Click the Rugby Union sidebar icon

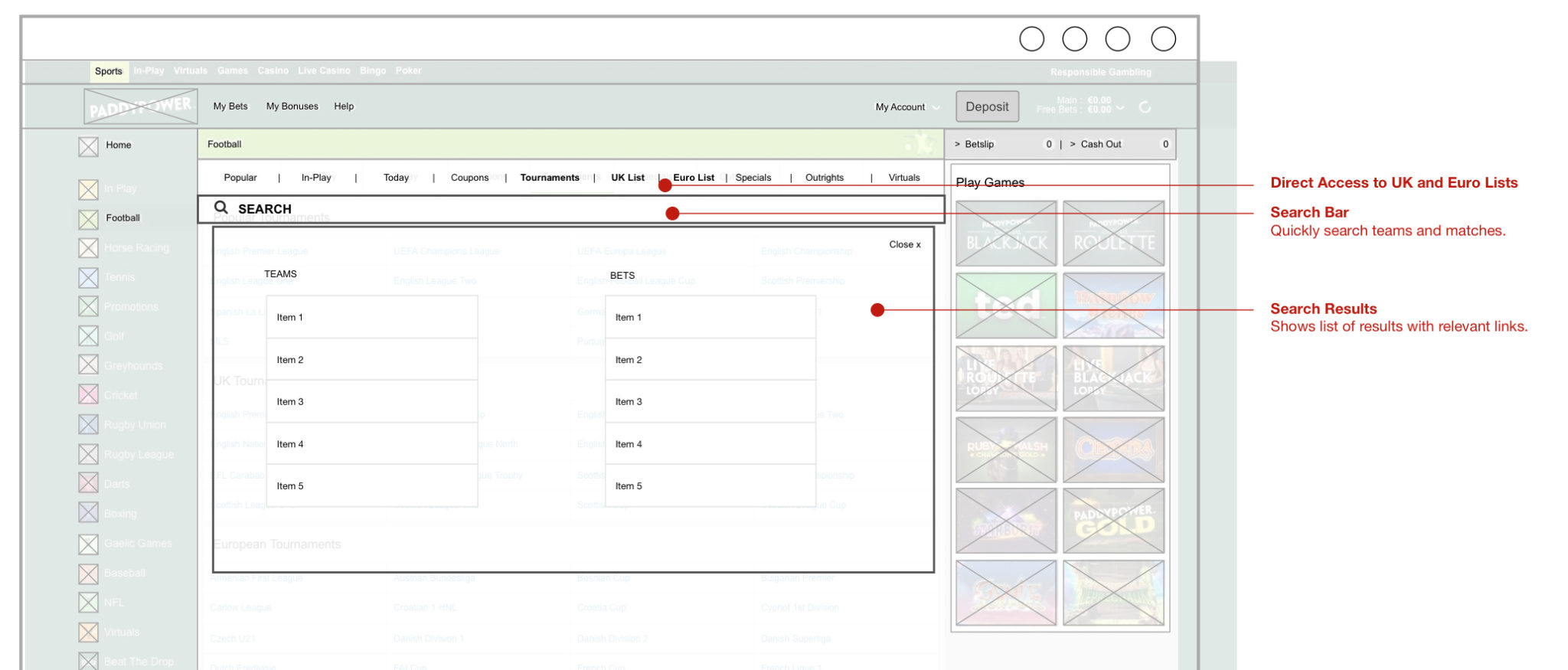[88, 424]
